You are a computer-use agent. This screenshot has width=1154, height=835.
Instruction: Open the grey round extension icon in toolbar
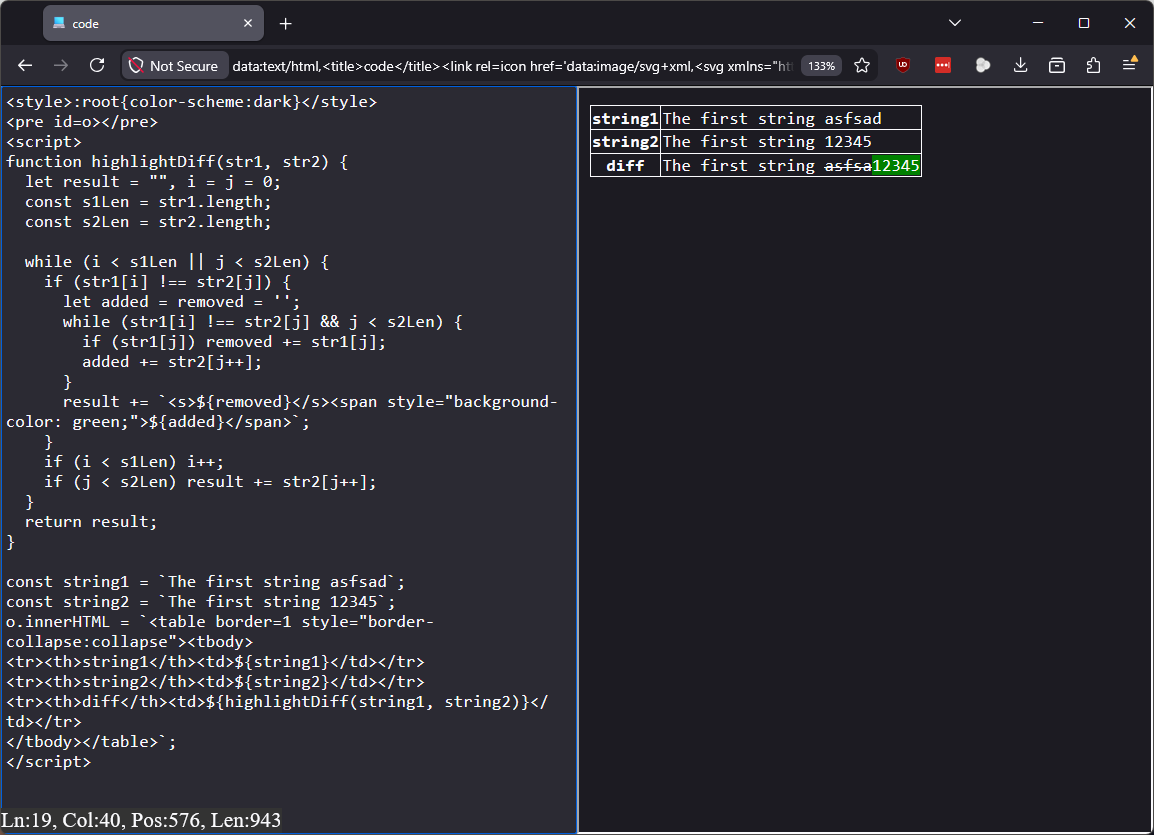(983, 65)
